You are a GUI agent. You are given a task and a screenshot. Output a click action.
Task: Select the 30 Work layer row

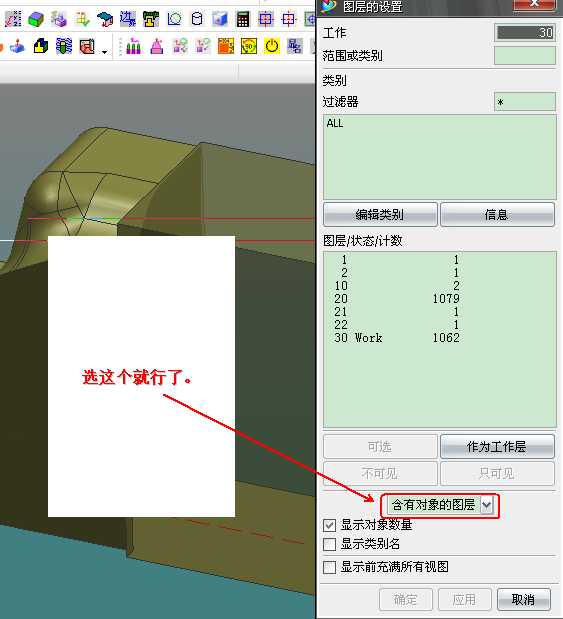pos(439,338)
